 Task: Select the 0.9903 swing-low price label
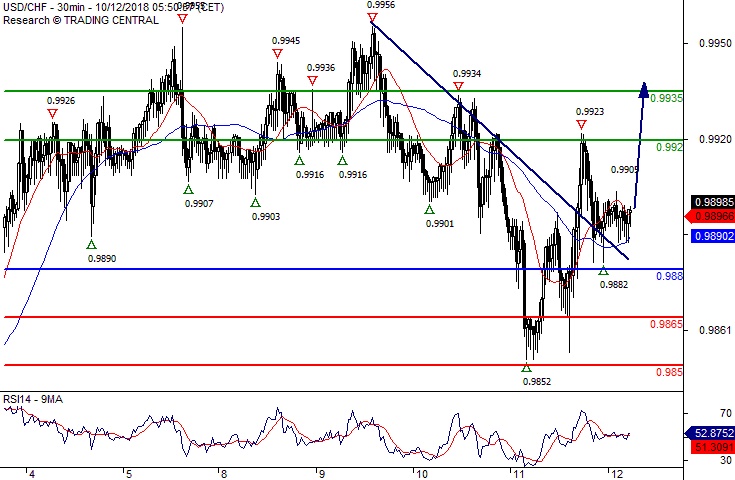tap(266, 217)
